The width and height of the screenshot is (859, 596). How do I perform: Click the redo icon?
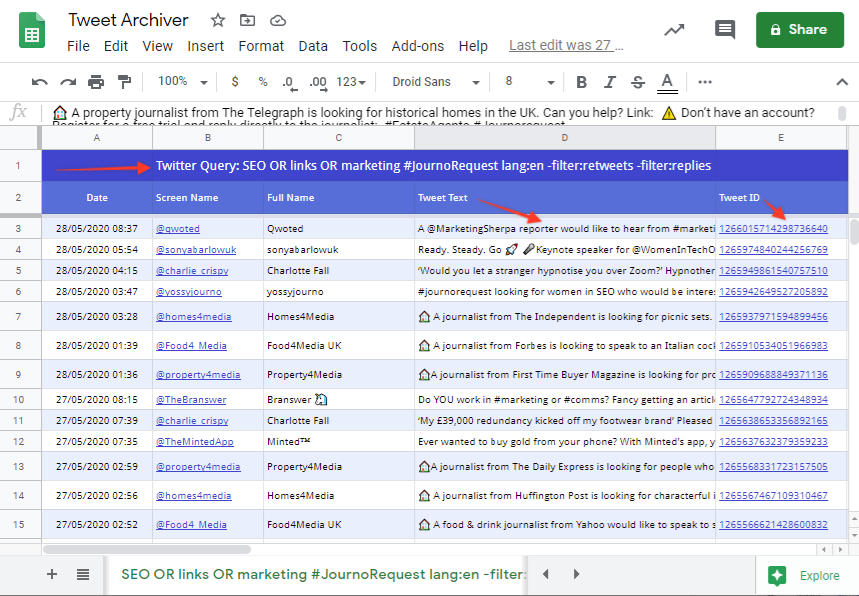tap(68, 82)
